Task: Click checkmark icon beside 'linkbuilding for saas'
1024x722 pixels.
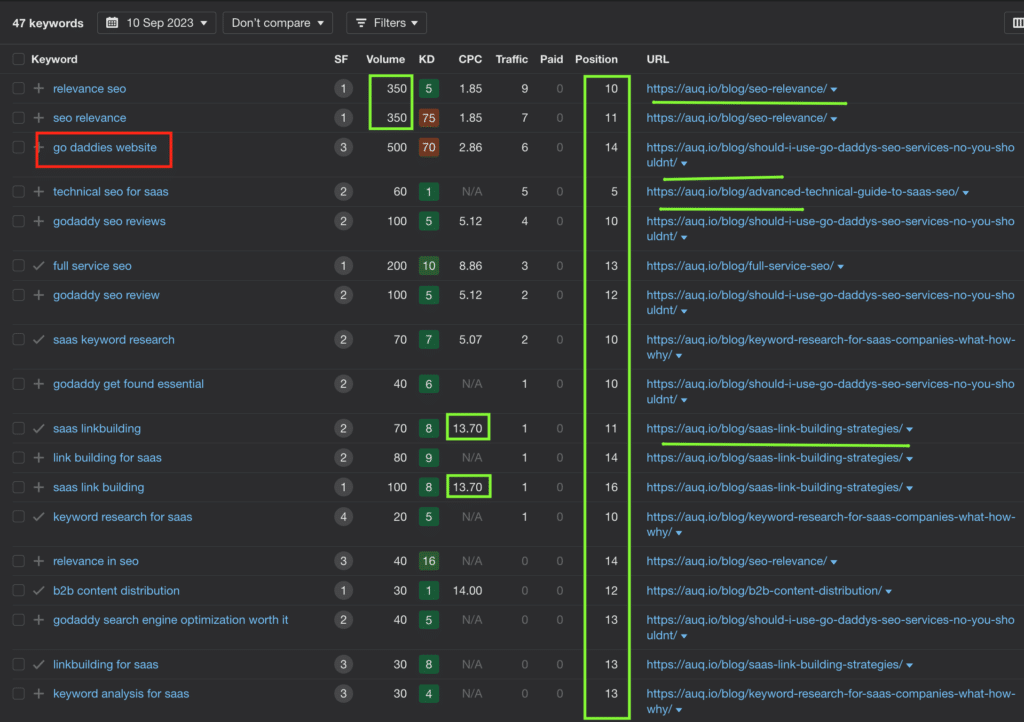Action: [39, 664]
